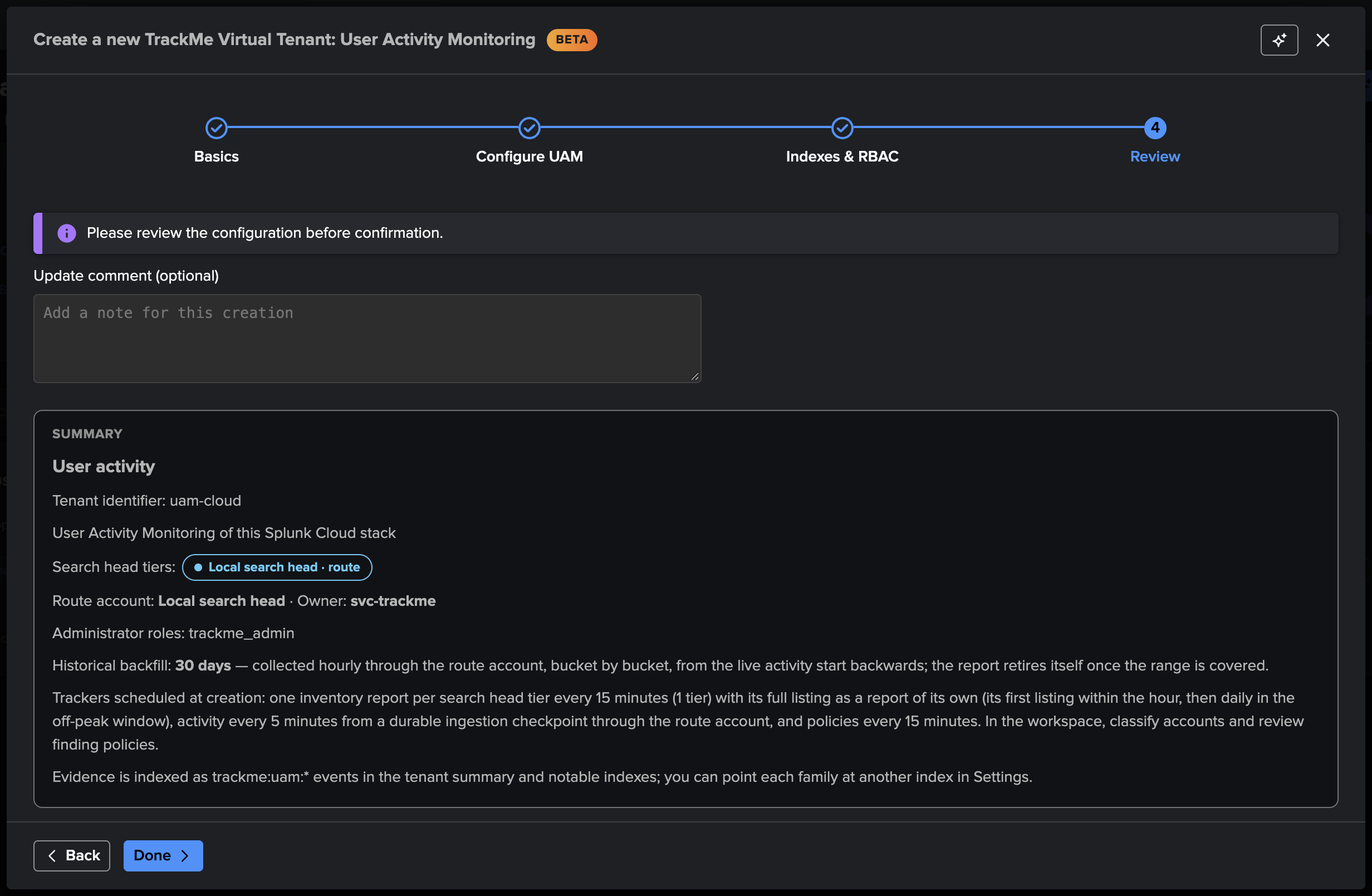Viewport: 1372px width, 896px height.
Task: Click the Done button
Action: (163, 855)
